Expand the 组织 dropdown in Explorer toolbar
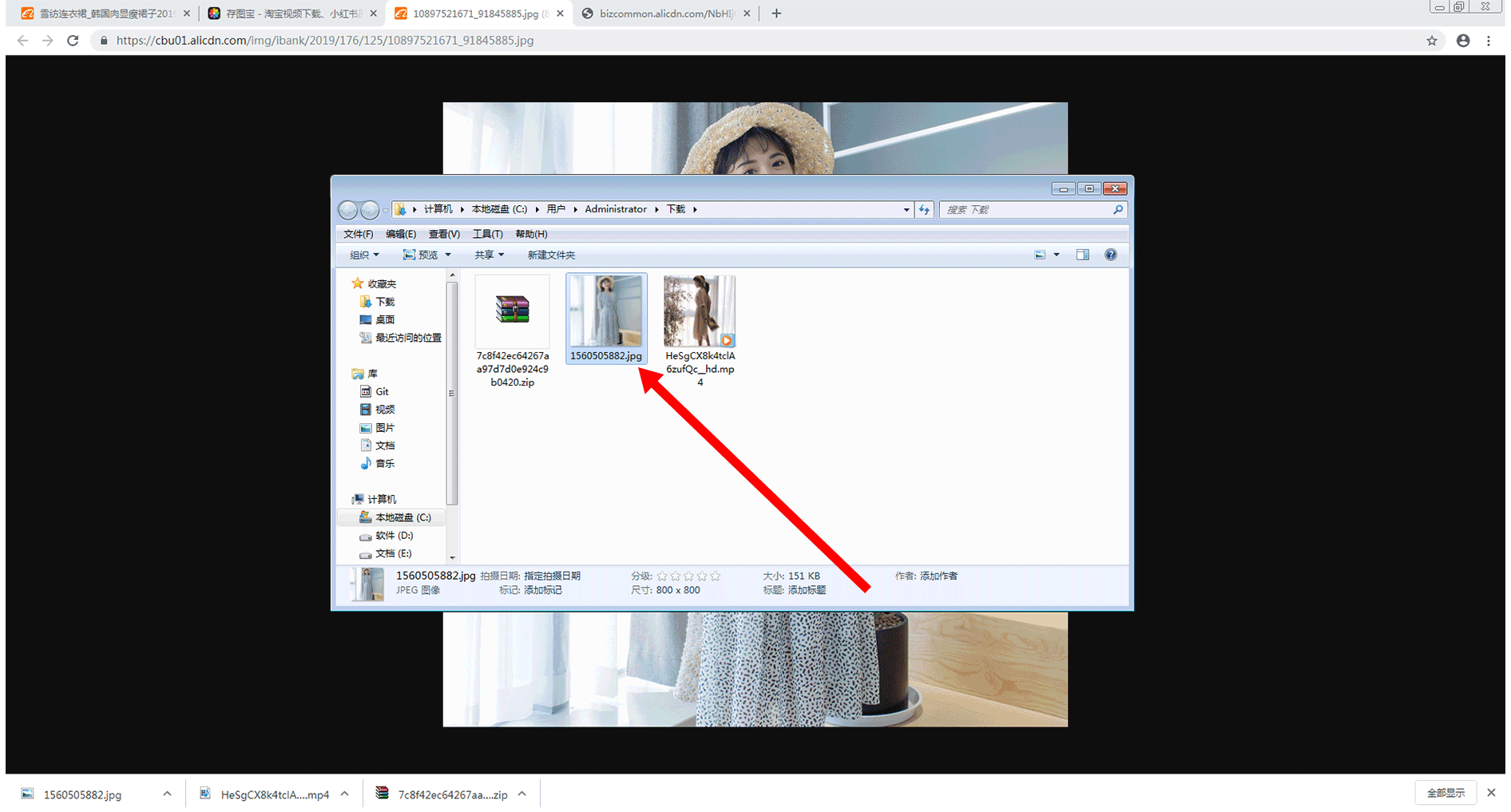Viewport: 1511px width, 812px height. pos(364,255)
